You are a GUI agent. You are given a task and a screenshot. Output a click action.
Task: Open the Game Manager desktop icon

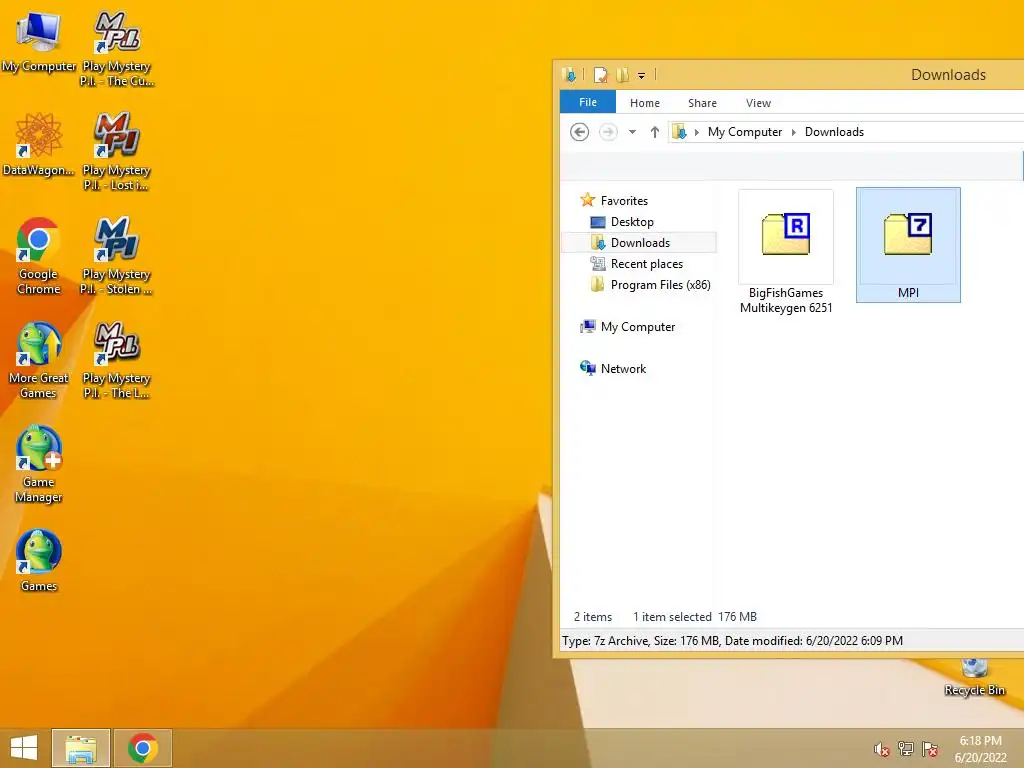pos(39,464)
